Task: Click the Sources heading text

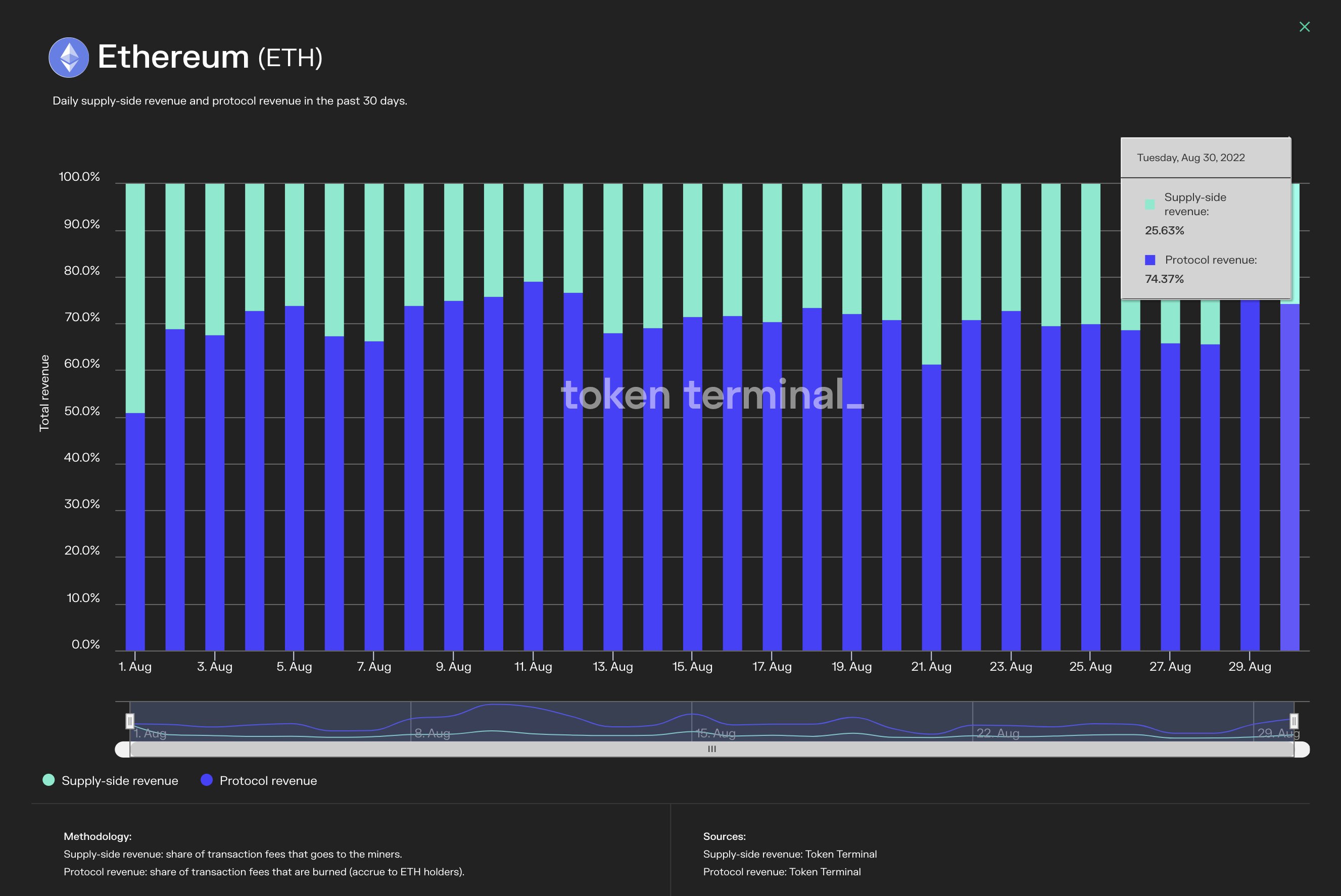Action: [x=724, y=836]
